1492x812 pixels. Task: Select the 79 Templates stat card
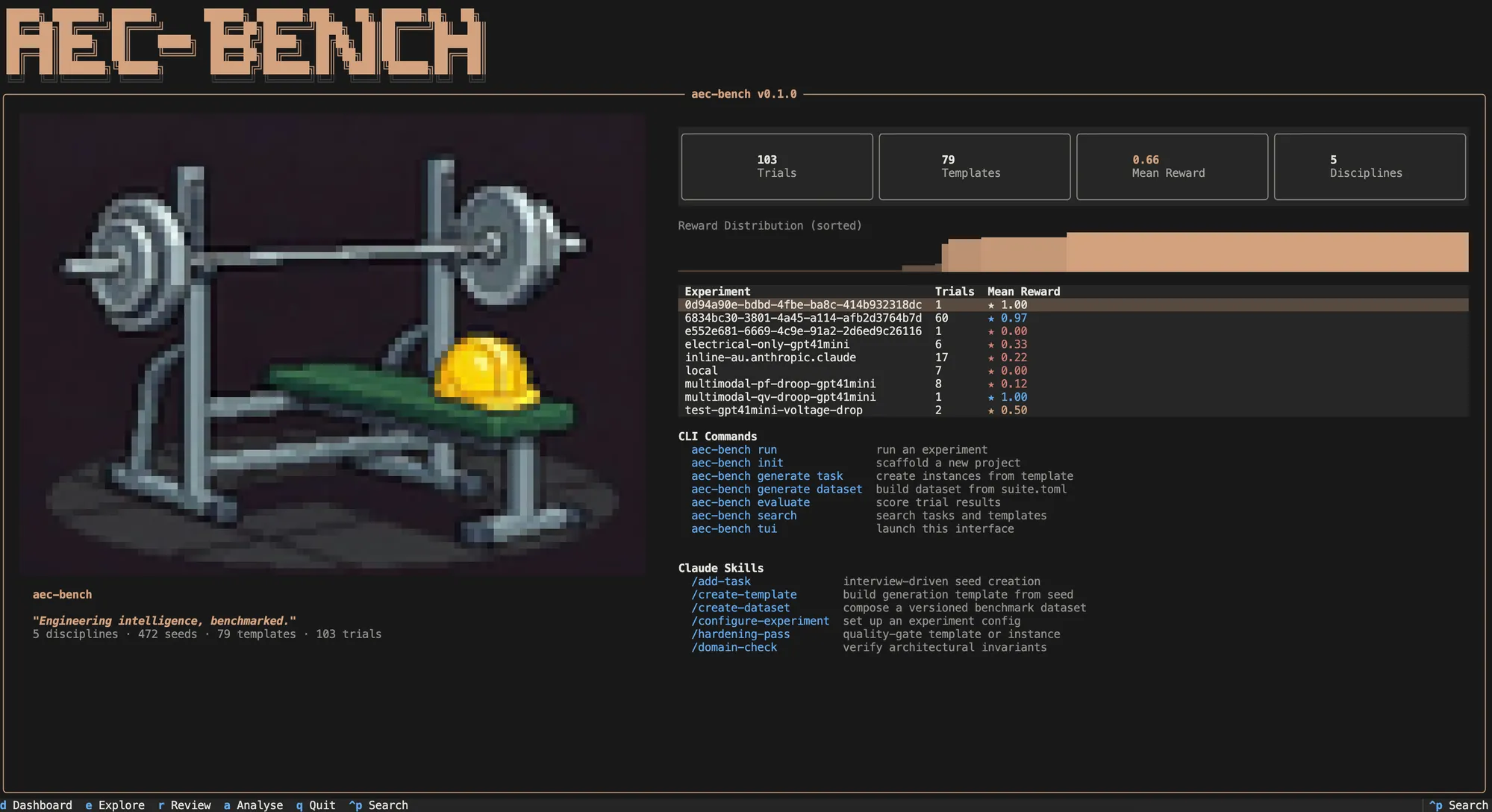tap(975, 166)
